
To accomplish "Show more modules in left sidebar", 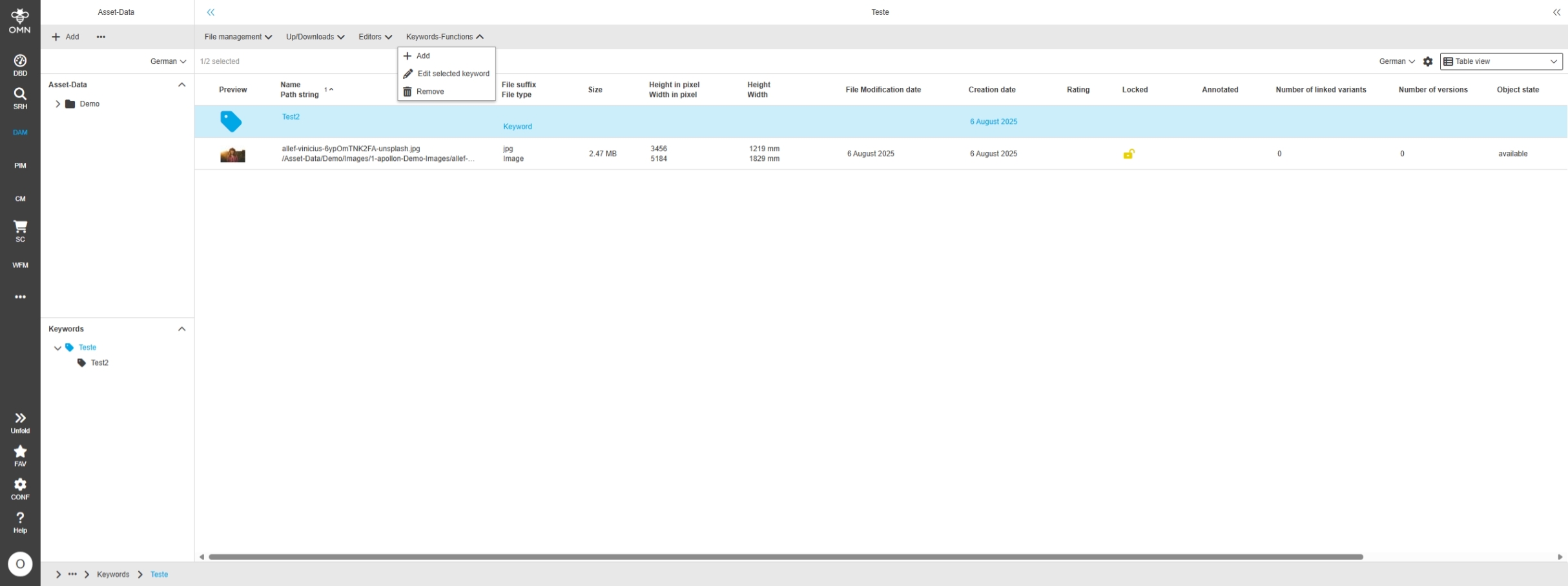I will click(x=20, y=297).
